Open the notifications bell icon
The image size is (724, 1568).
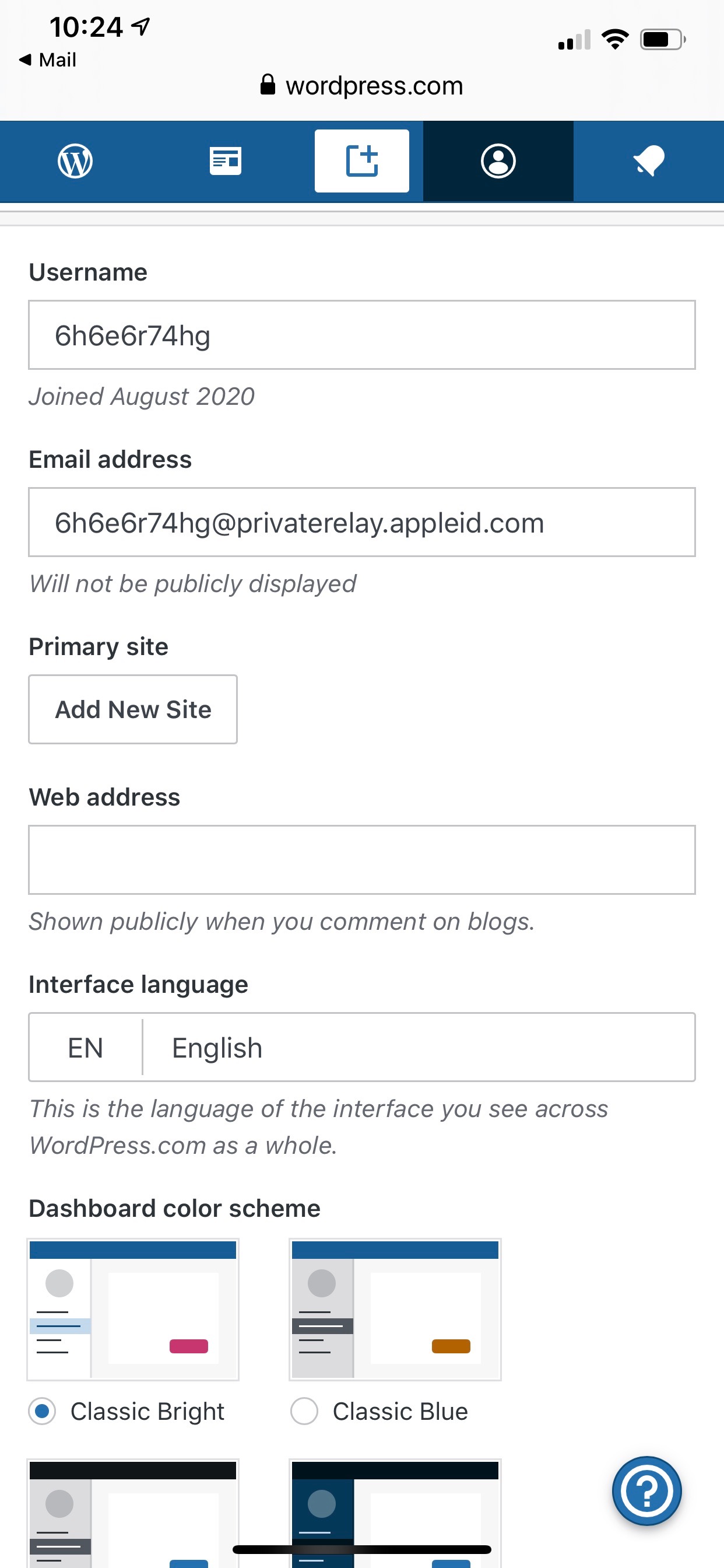click(x=649, y=162)
